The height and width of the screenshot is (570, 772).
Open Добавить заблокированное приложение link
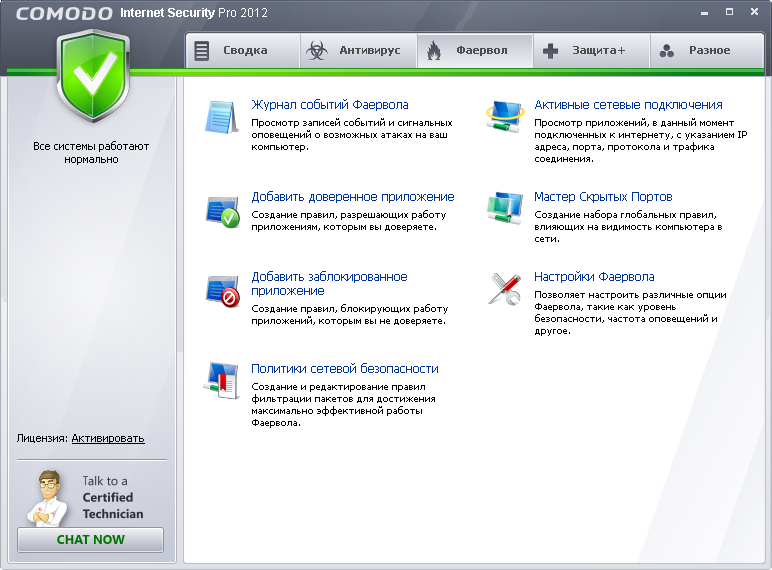pos(329,284)
